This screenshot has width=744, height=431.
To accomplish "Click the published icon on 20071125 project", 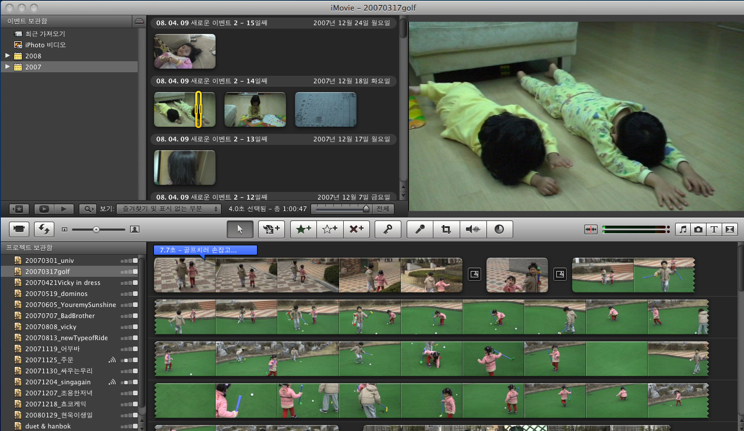I will [112, 360].
